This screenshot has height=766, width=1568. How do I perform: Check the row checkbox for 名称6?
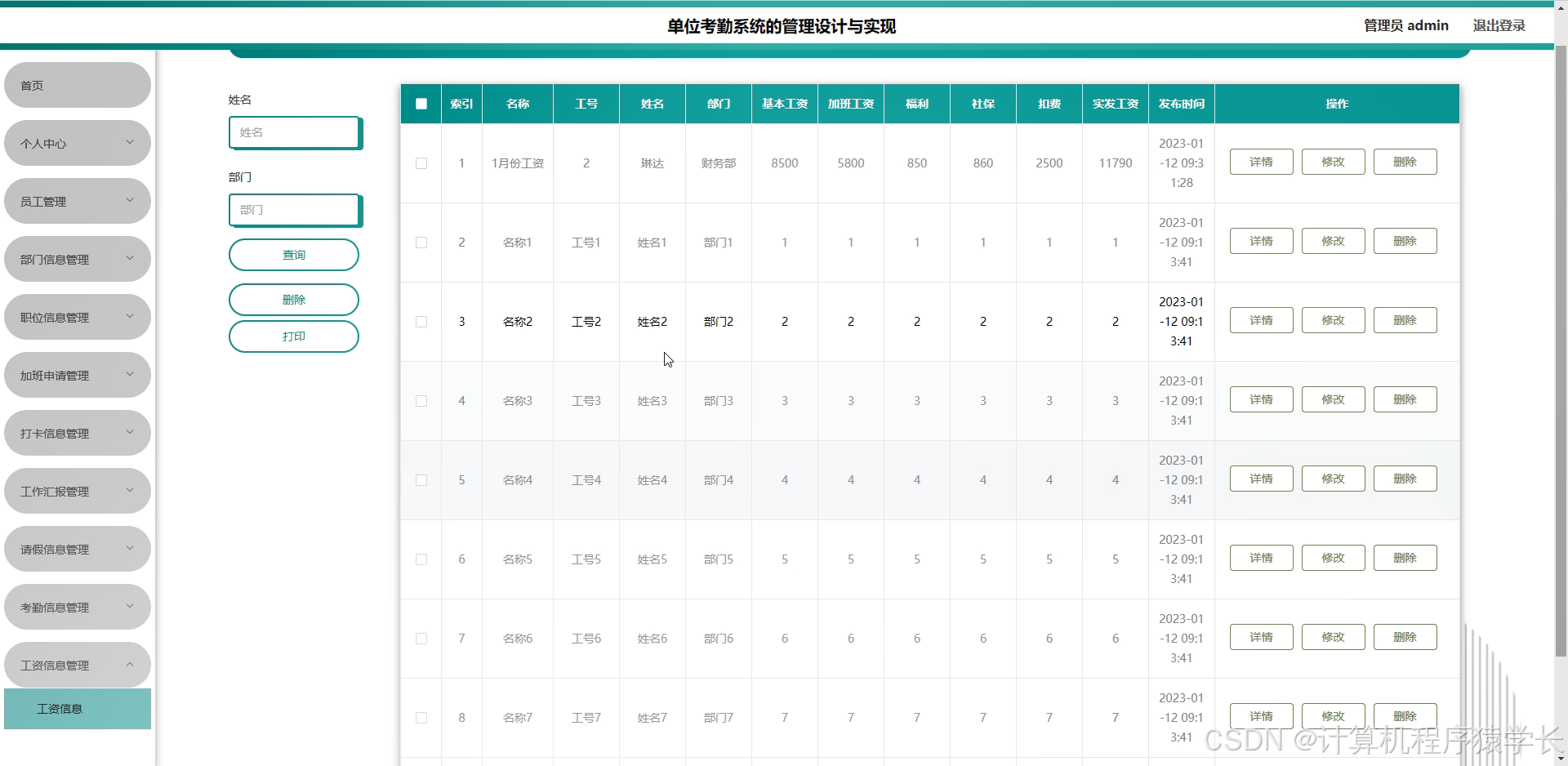coord(421,639)
